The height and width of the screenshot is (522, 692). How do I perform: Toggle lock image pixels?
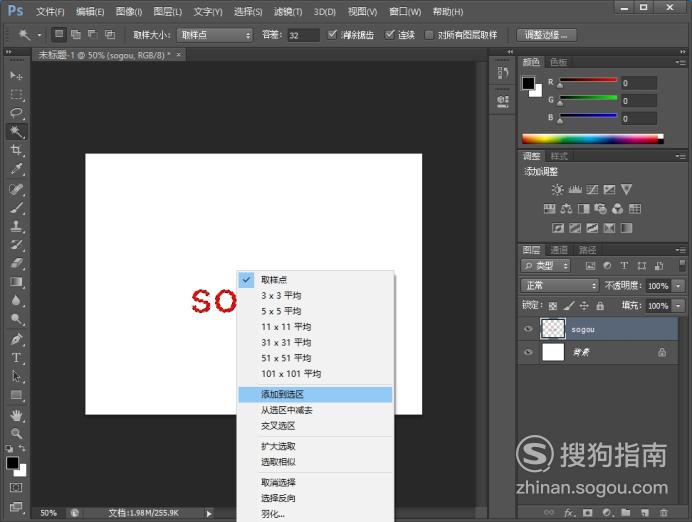click(569, 305)
